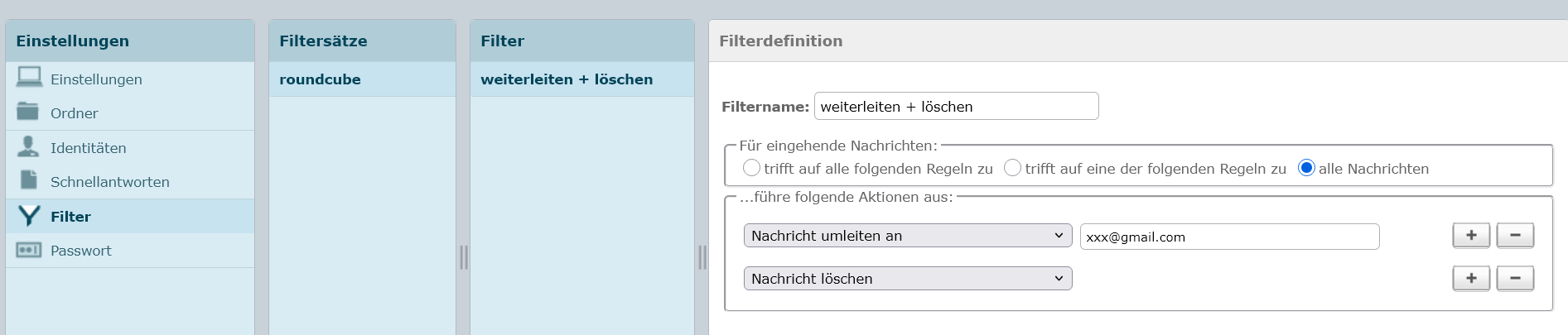The image size is (1568, 335).
Task: Select the 'weiterleiten + löschen' filter entry
Action: click(x=567, y=79)
